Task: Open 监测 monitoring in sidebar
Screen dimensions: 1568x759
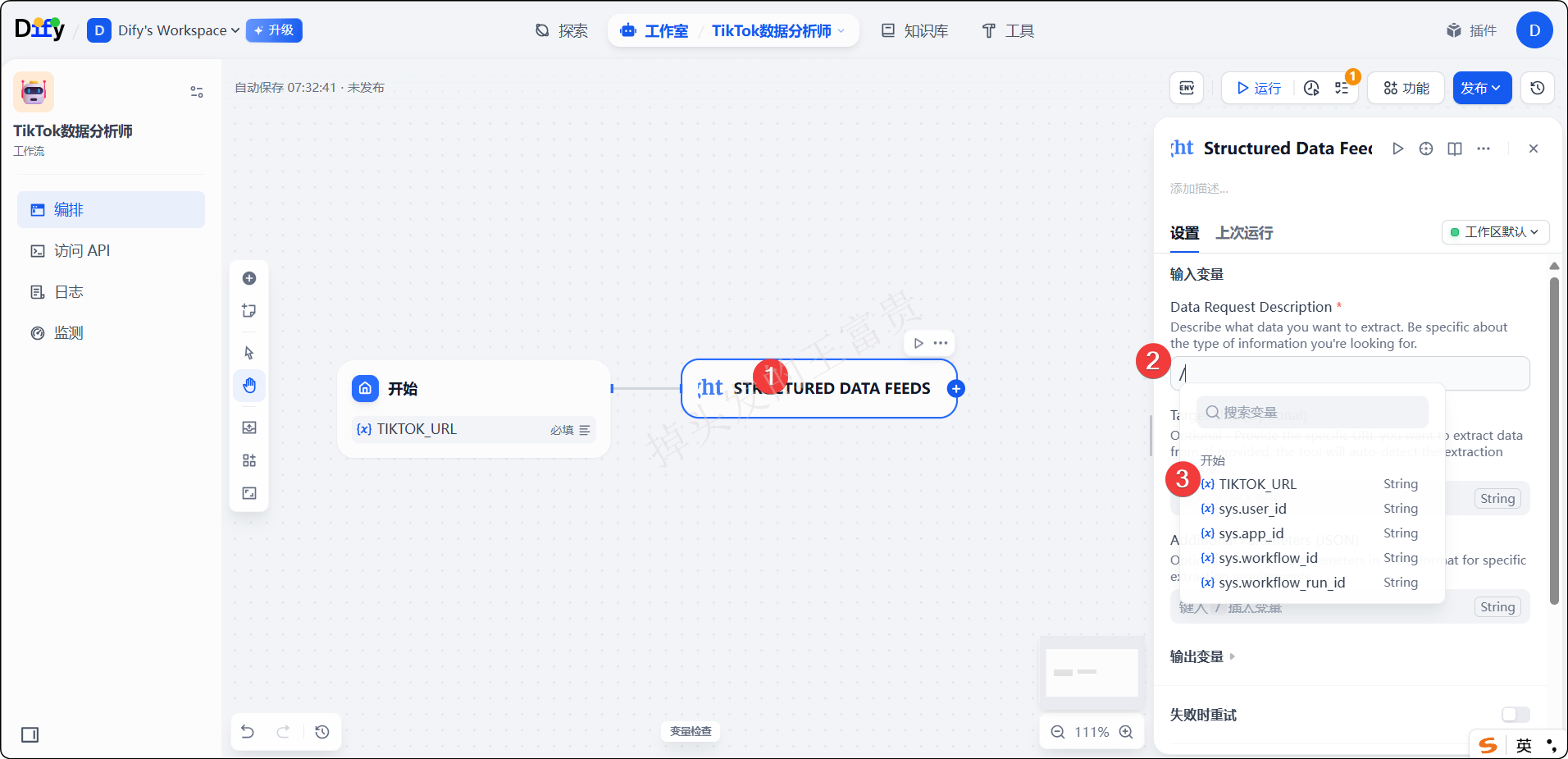Action: click(111, 332)
